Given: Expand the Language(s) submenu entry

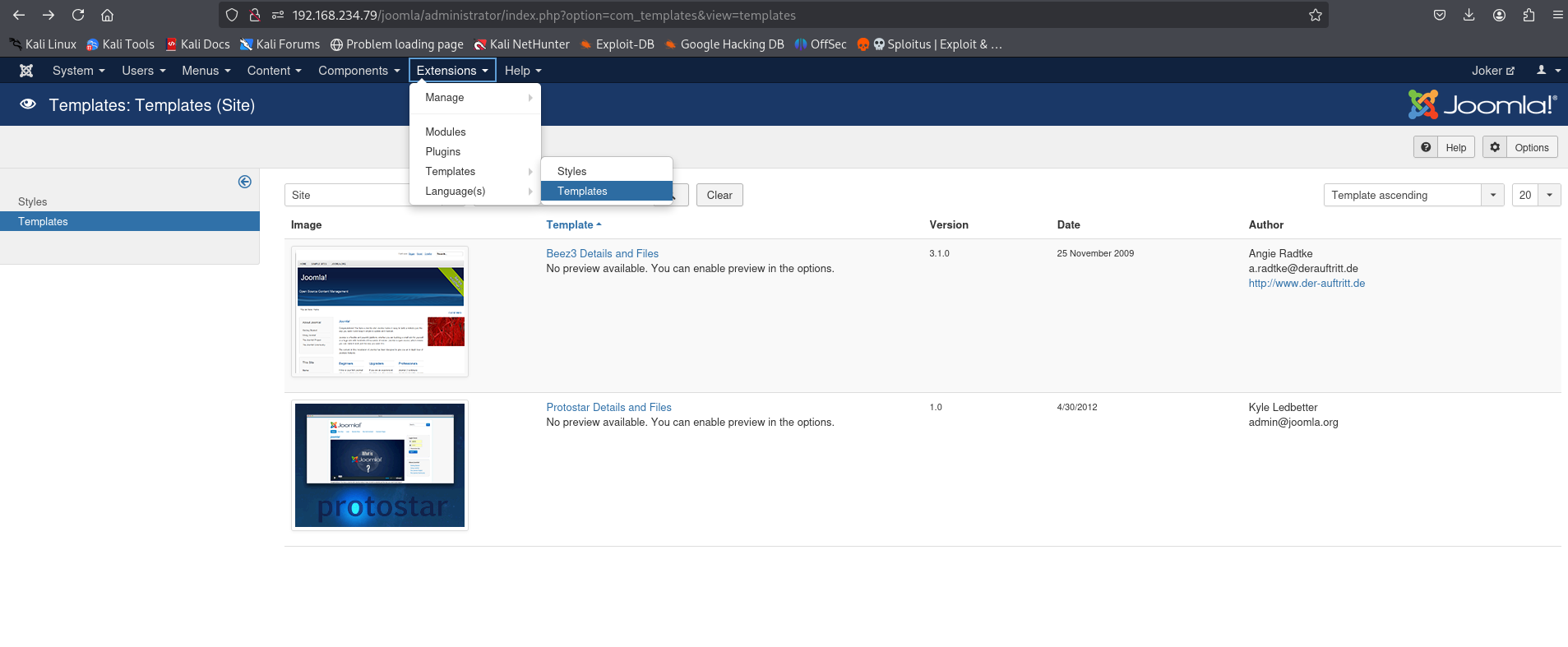Looking at the screenshot, I should 475,191.
